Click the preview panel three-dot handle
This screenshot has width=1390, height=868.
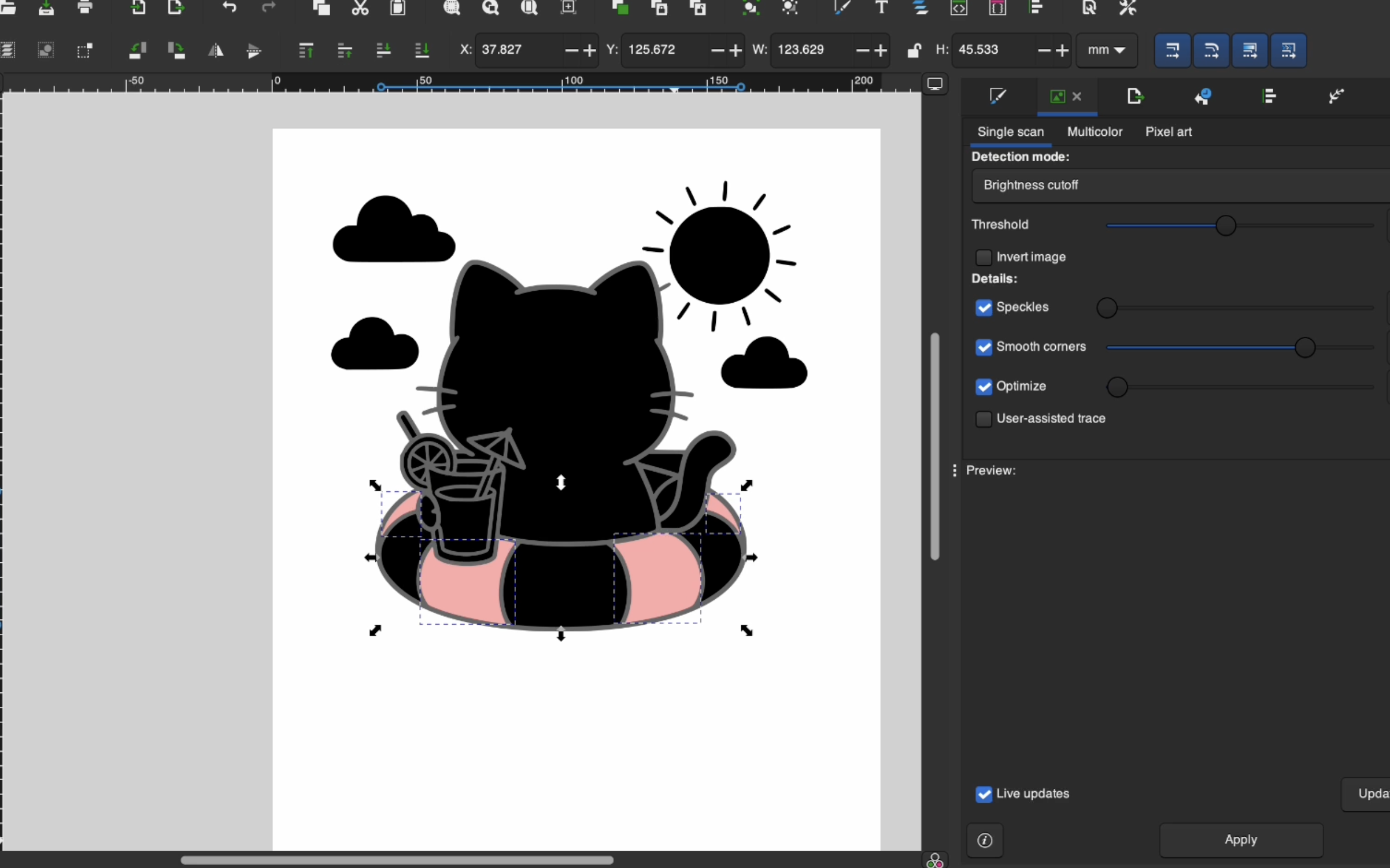954,470
